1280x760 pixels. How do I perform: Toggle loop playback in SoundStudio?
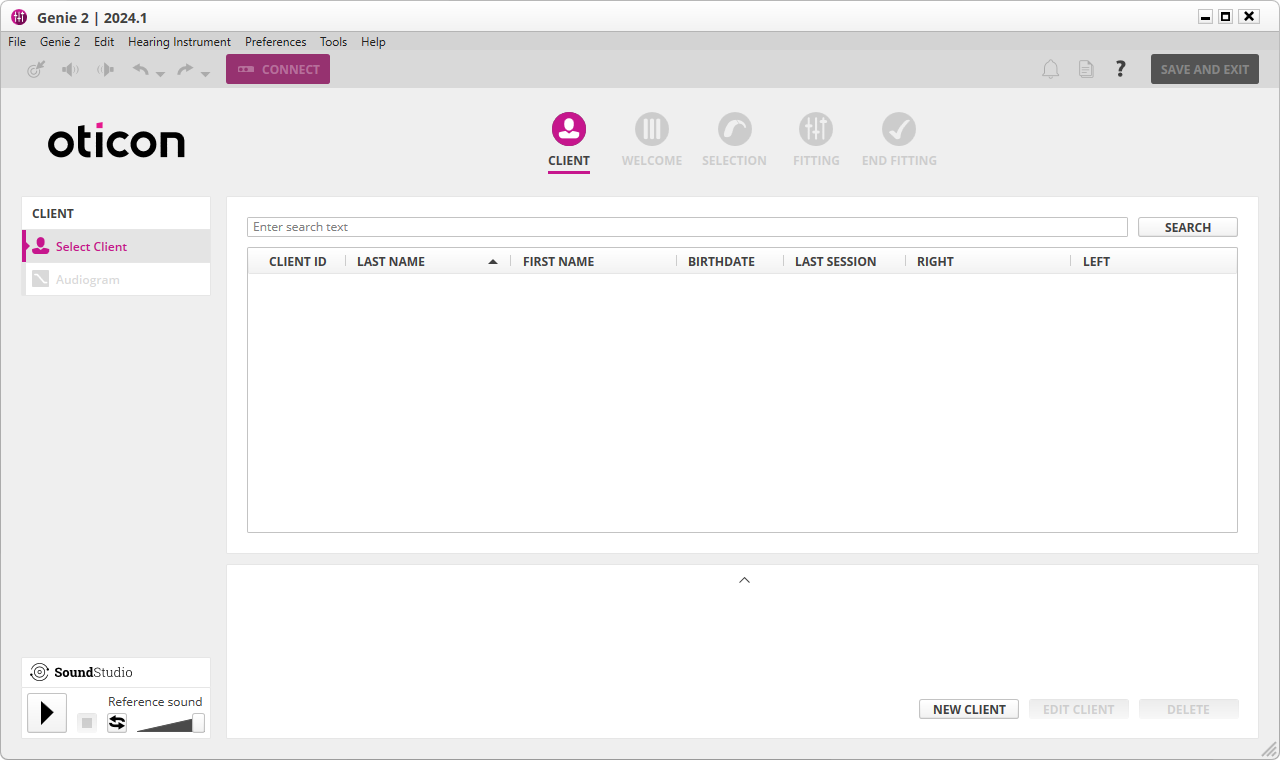(x=117, y=722)
